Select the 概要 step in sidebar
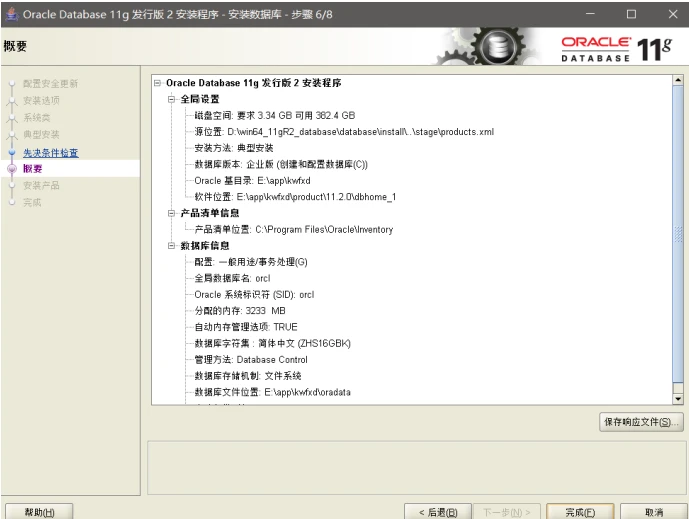 [x=33, y=168]
